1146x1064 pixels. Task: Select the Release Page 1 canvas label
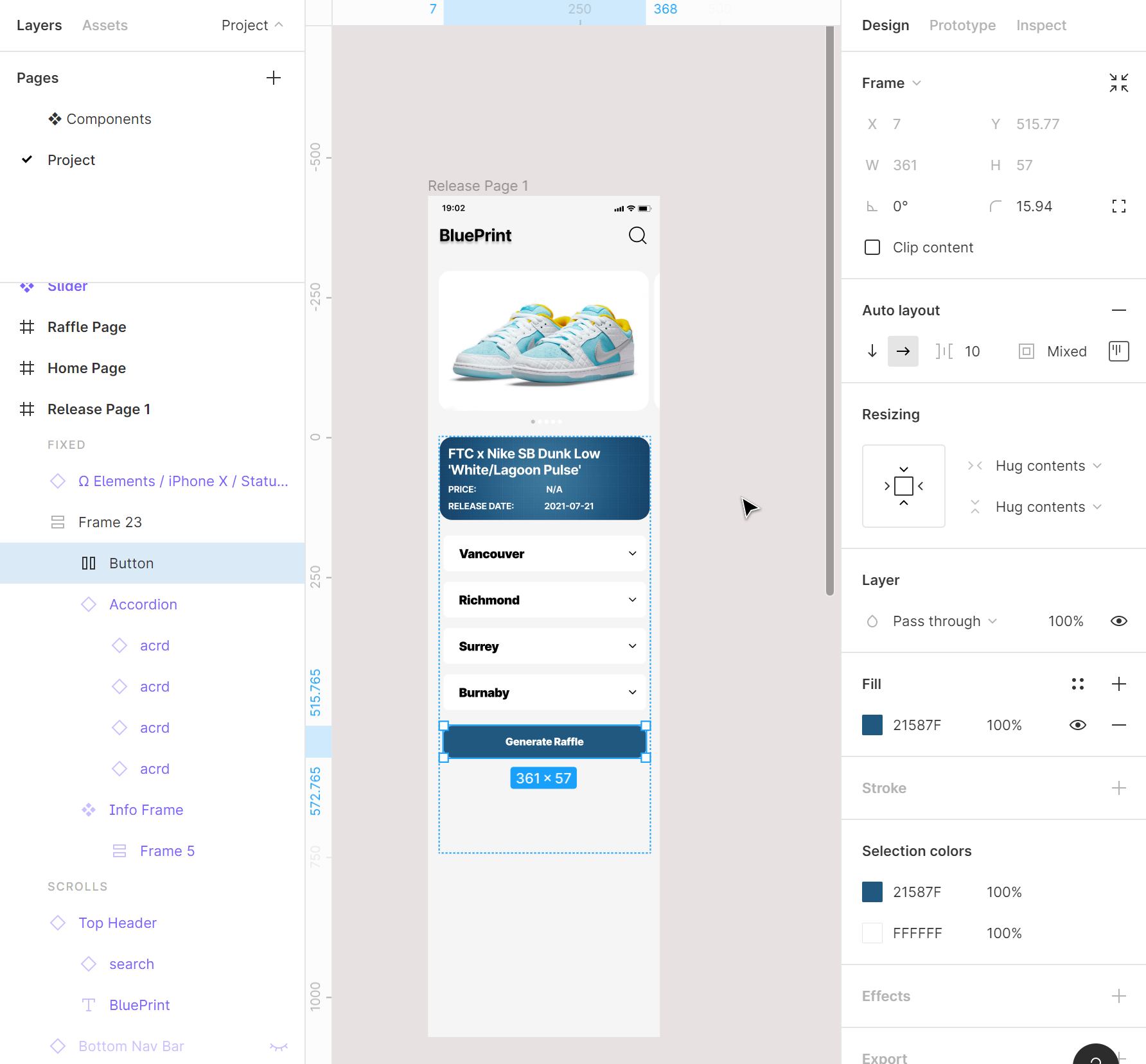[x=478, y=186]
